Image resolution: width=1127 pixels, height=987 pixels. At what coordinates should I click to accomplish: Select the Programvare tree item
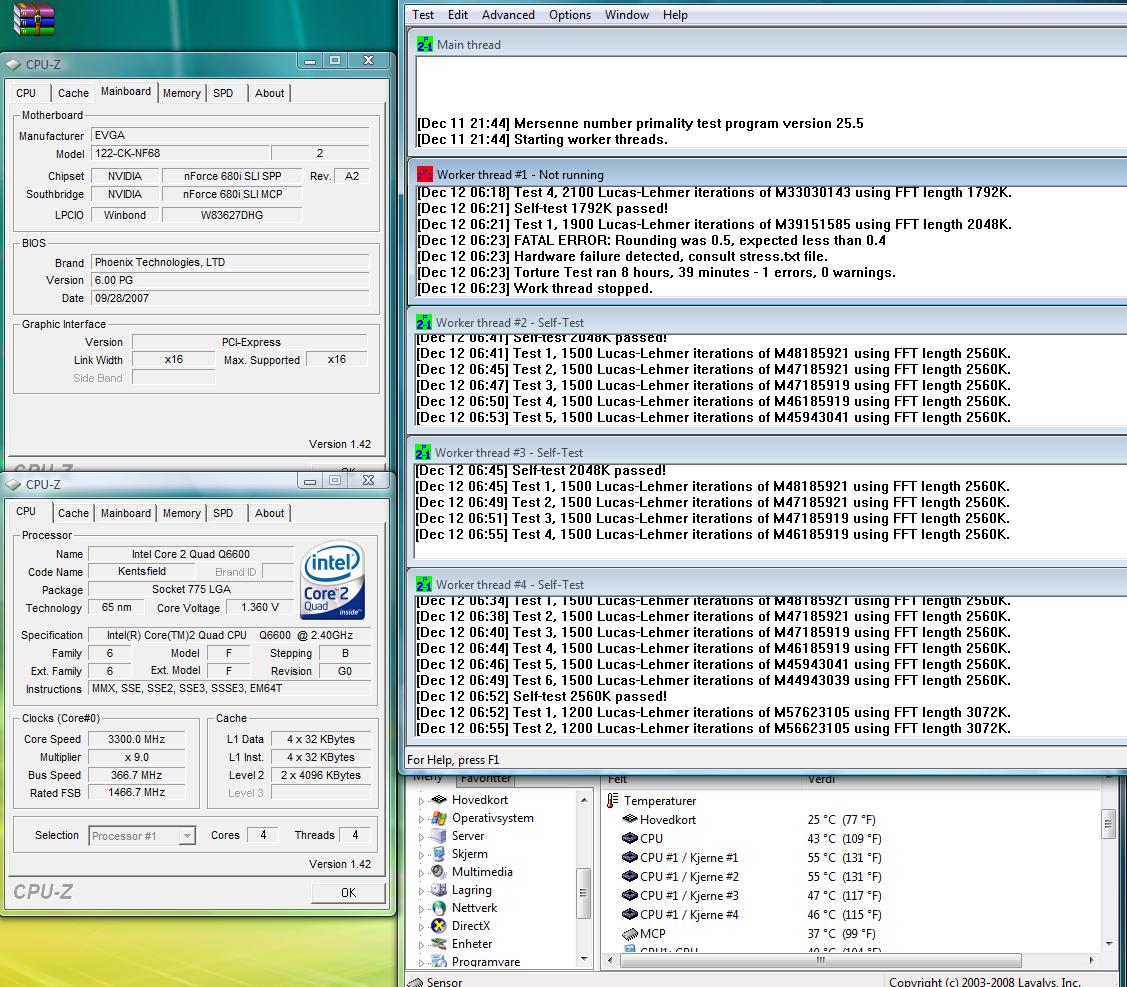[x=486, y=962]
